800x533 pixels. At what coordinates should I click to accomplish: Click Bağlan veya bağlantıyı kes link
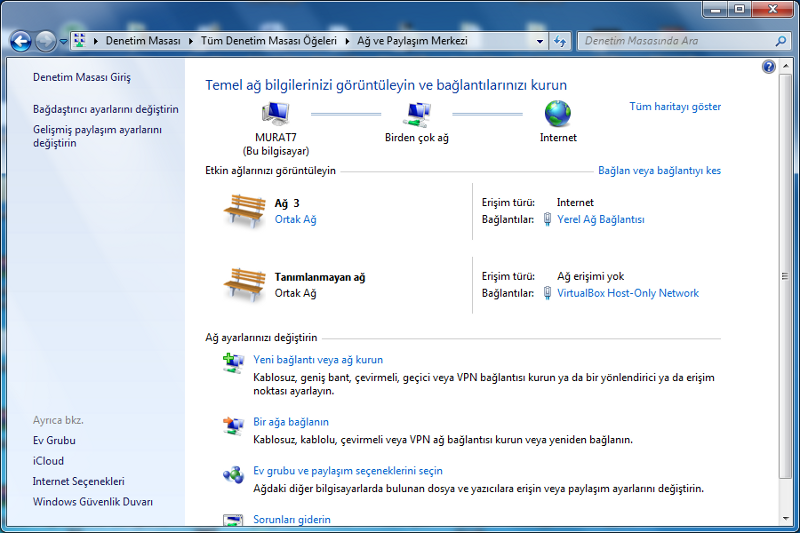[x=659, y=170]
